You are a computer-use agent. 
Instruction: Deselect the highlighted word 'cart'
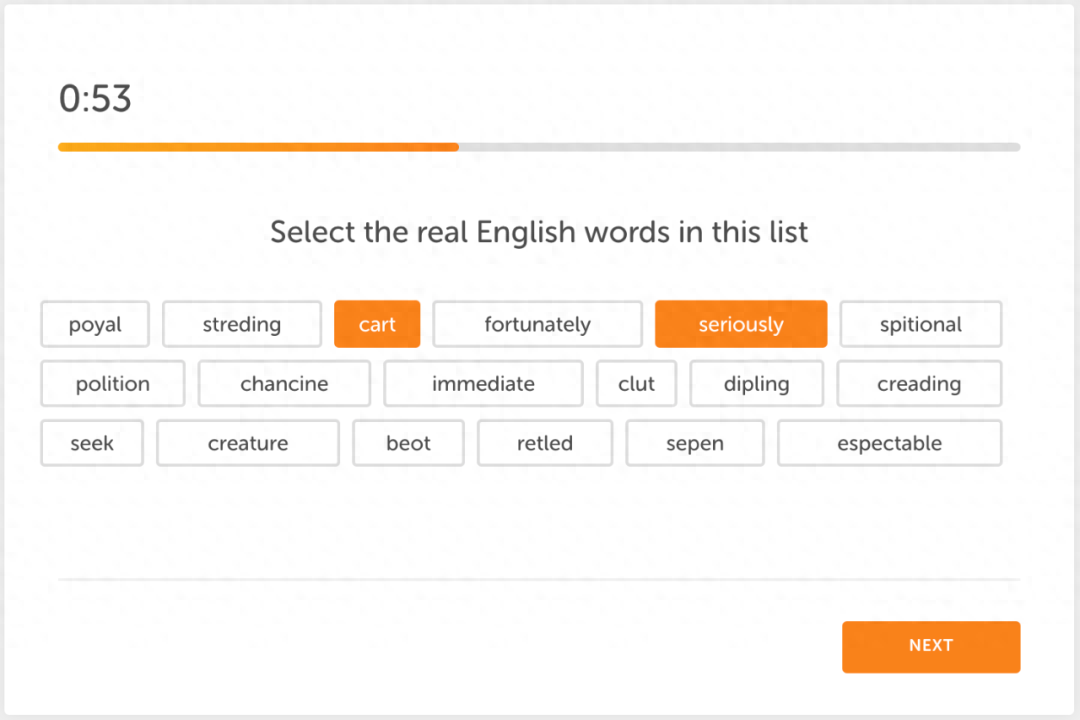tap(377, 324)
